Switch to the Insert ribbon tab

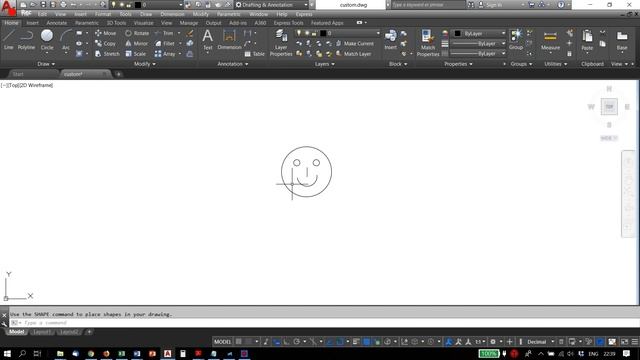[x=32, y=23]
